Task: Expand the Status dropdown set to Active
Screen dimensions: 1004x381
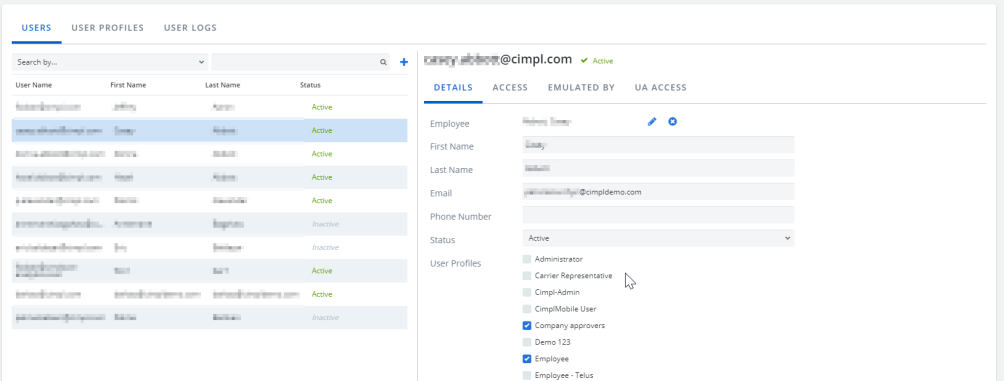Action: click(658, 238)
